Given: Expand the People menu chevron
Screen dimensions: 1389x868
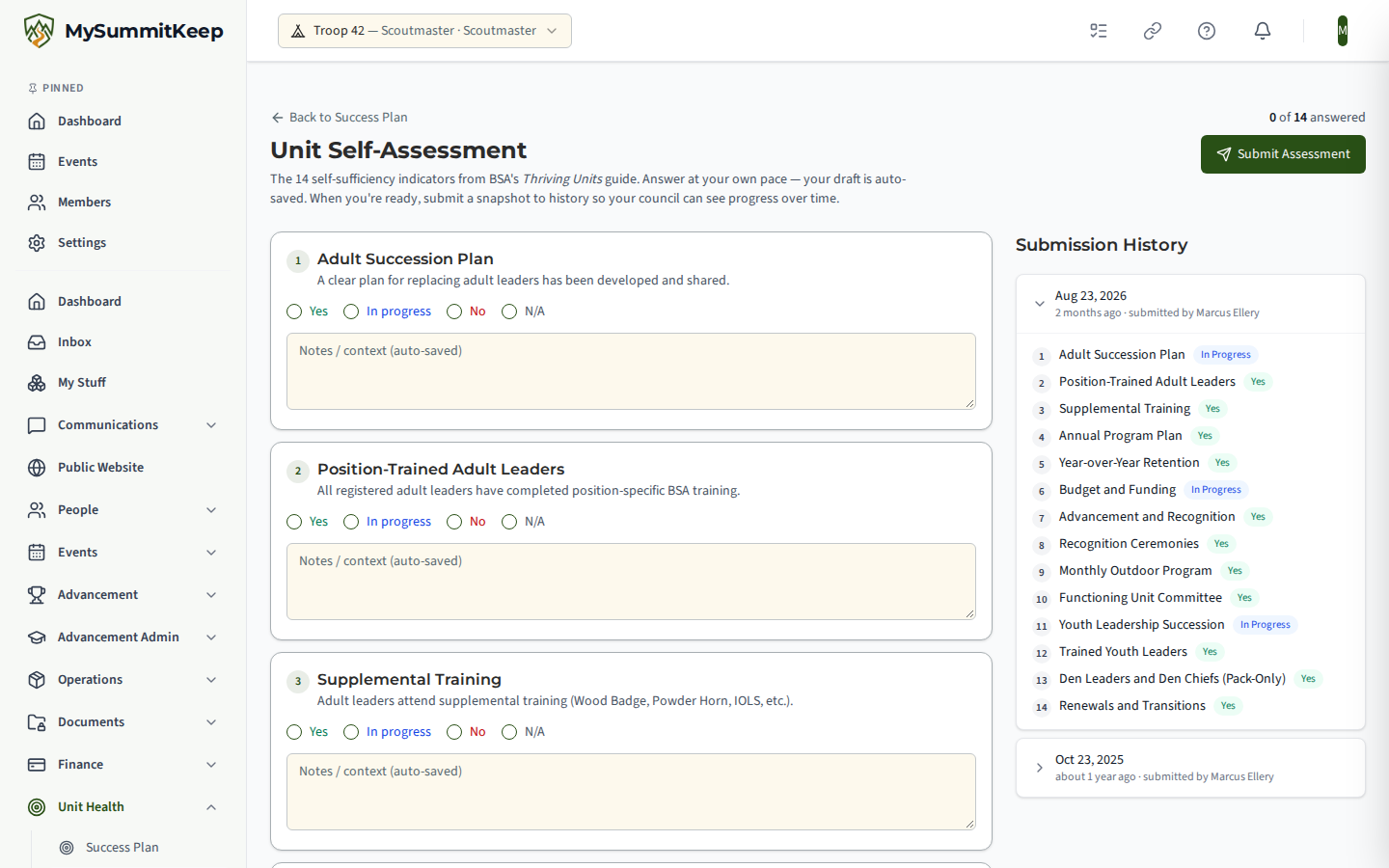Looking at the screenshot, I should coord(211,509).
